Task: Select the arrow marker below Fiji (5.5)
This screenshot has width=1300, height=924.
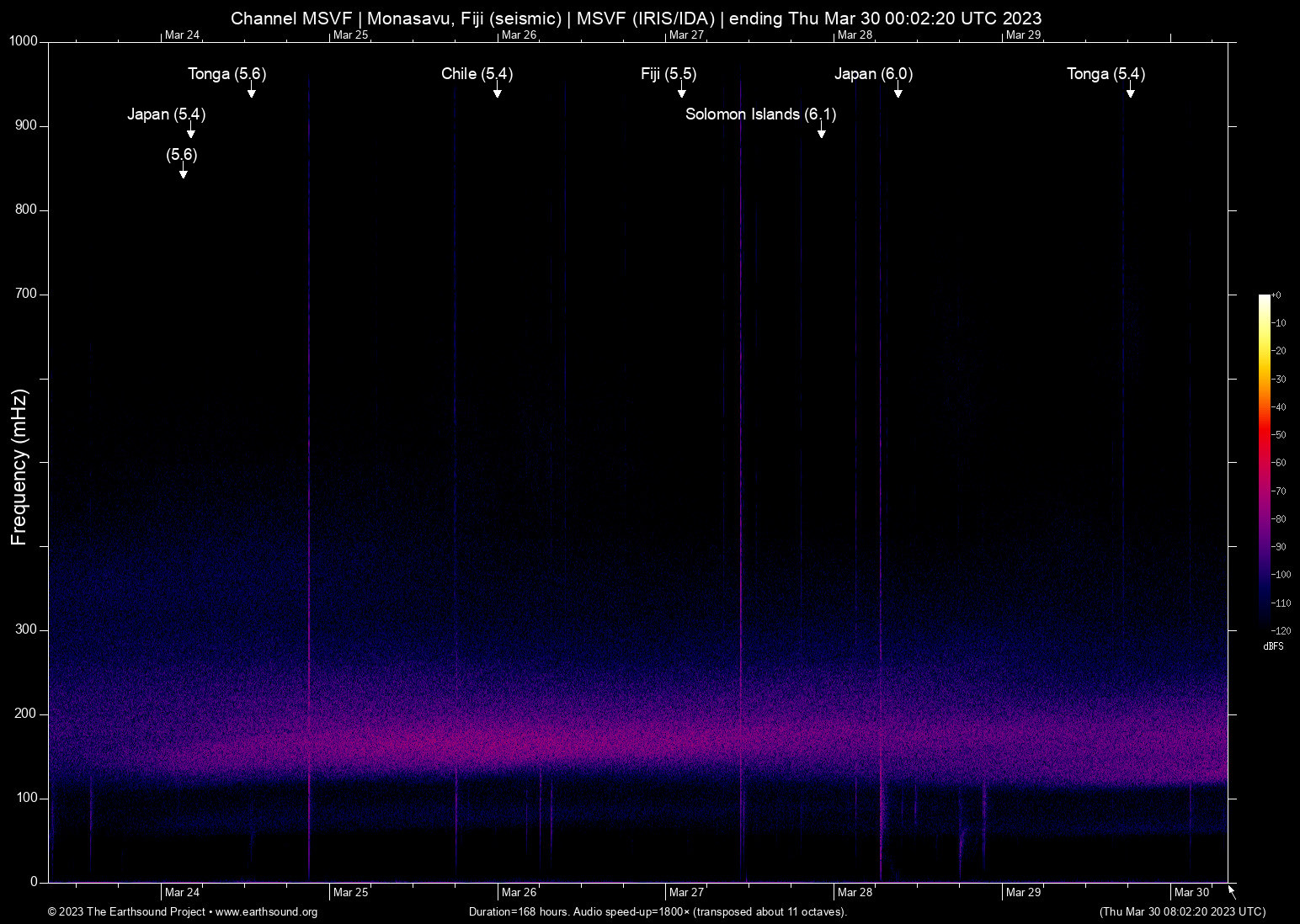Action: tap(682, 91)
